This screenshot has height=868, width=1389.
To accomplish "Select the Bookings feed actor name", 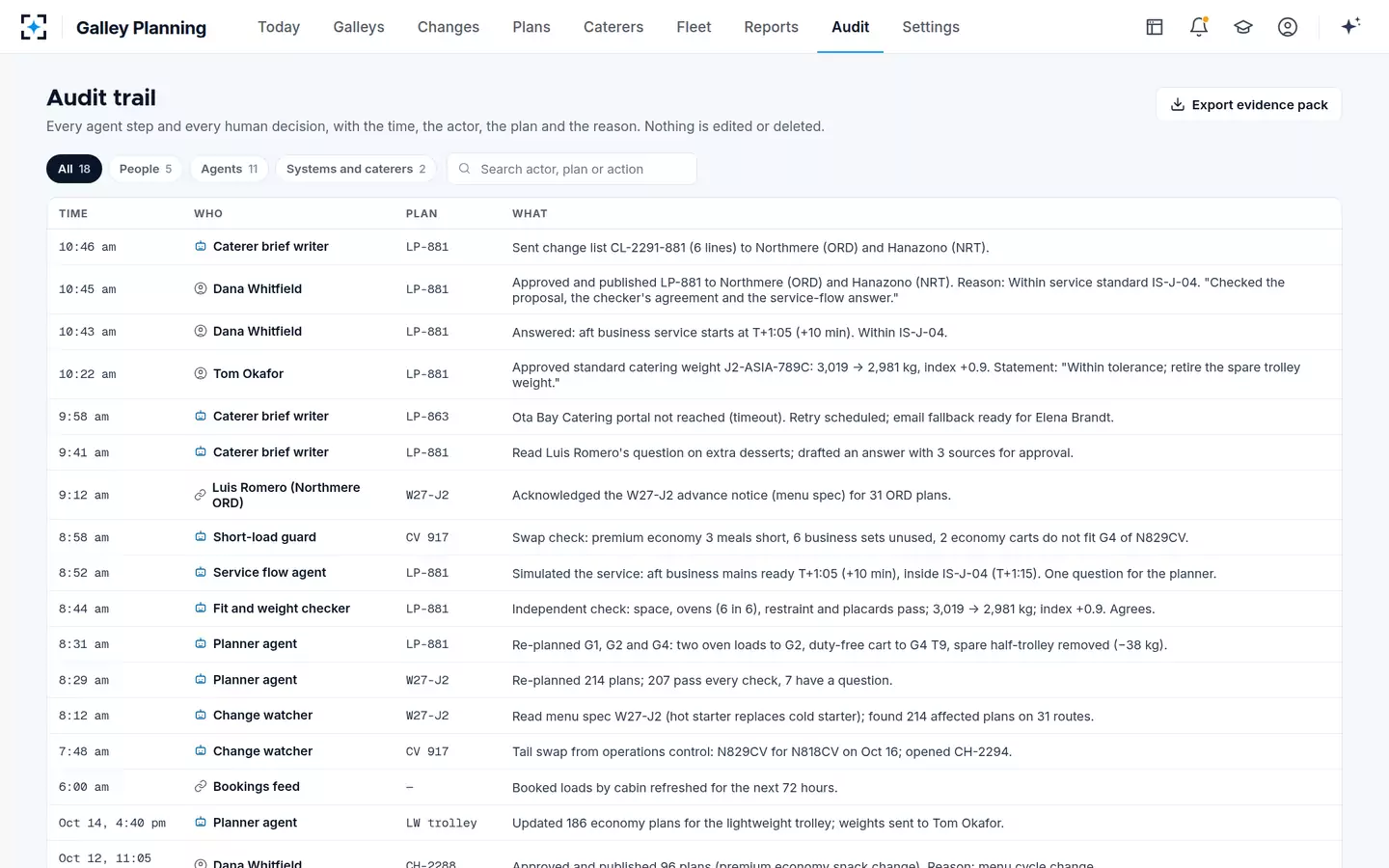I will [257, 787].
